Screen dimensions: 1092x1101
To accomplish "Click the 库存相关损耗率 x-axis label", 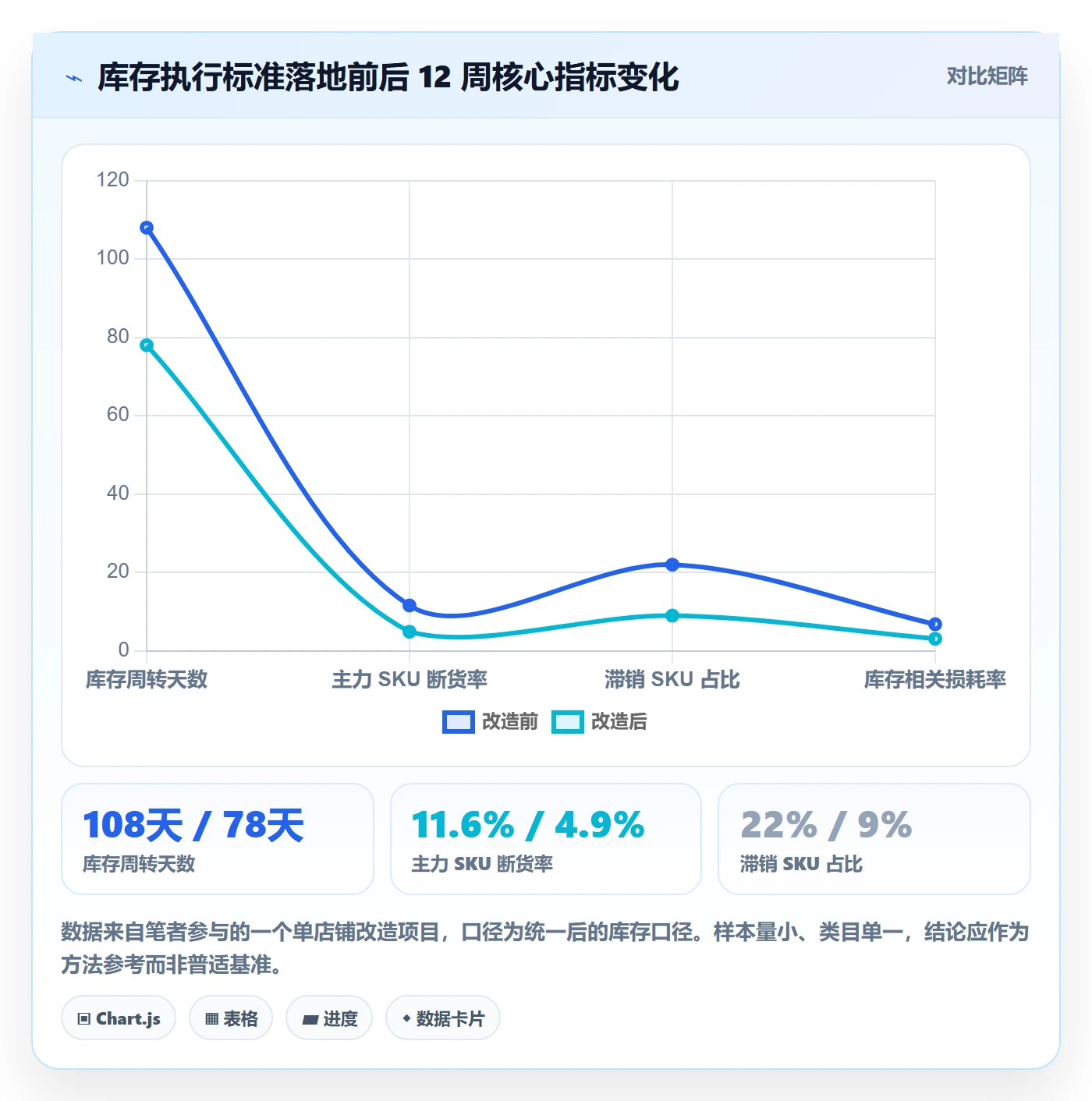I will point(935,680).
